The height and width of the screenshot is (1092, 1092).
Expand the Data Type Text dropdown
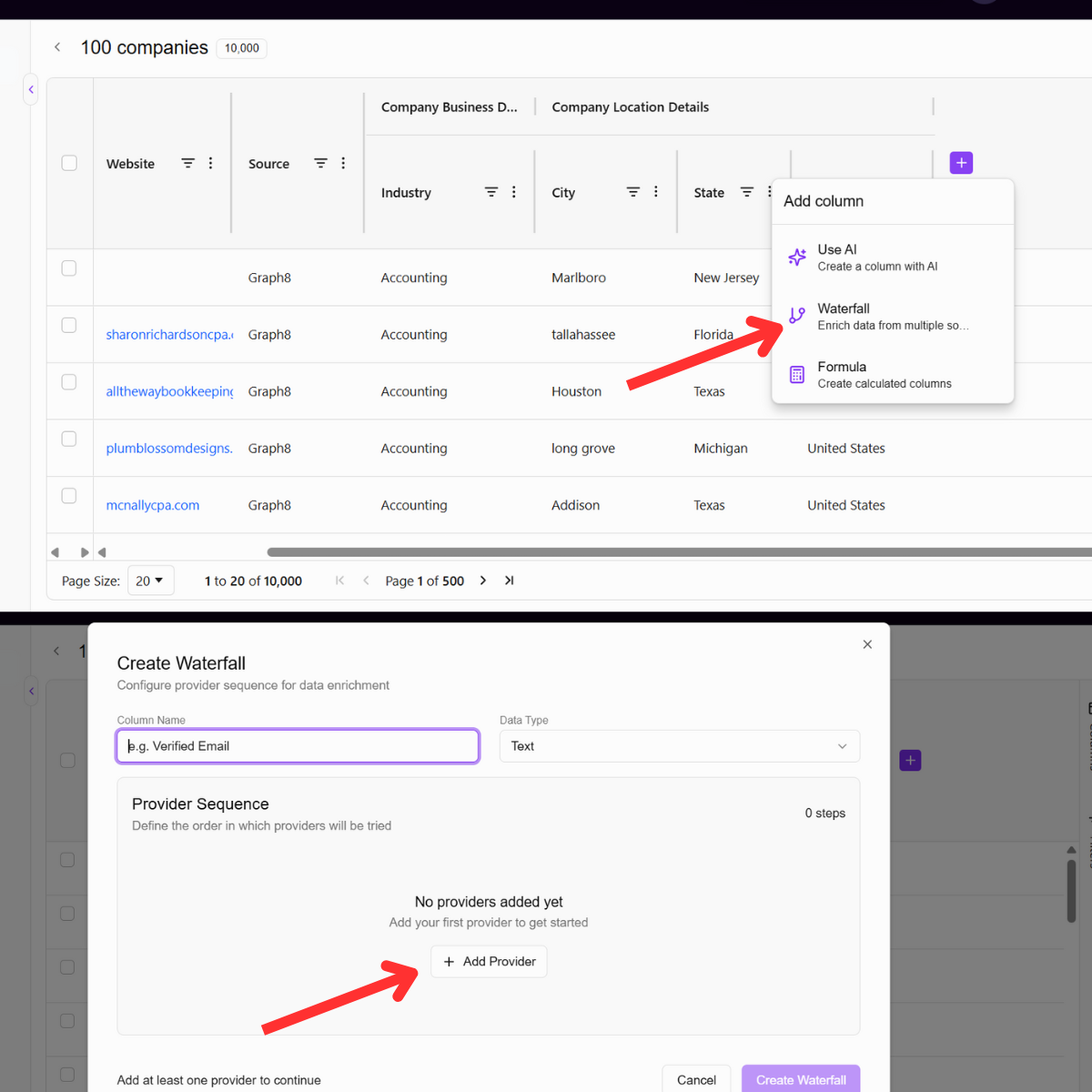pyautogui.click(x=679, y=746)
